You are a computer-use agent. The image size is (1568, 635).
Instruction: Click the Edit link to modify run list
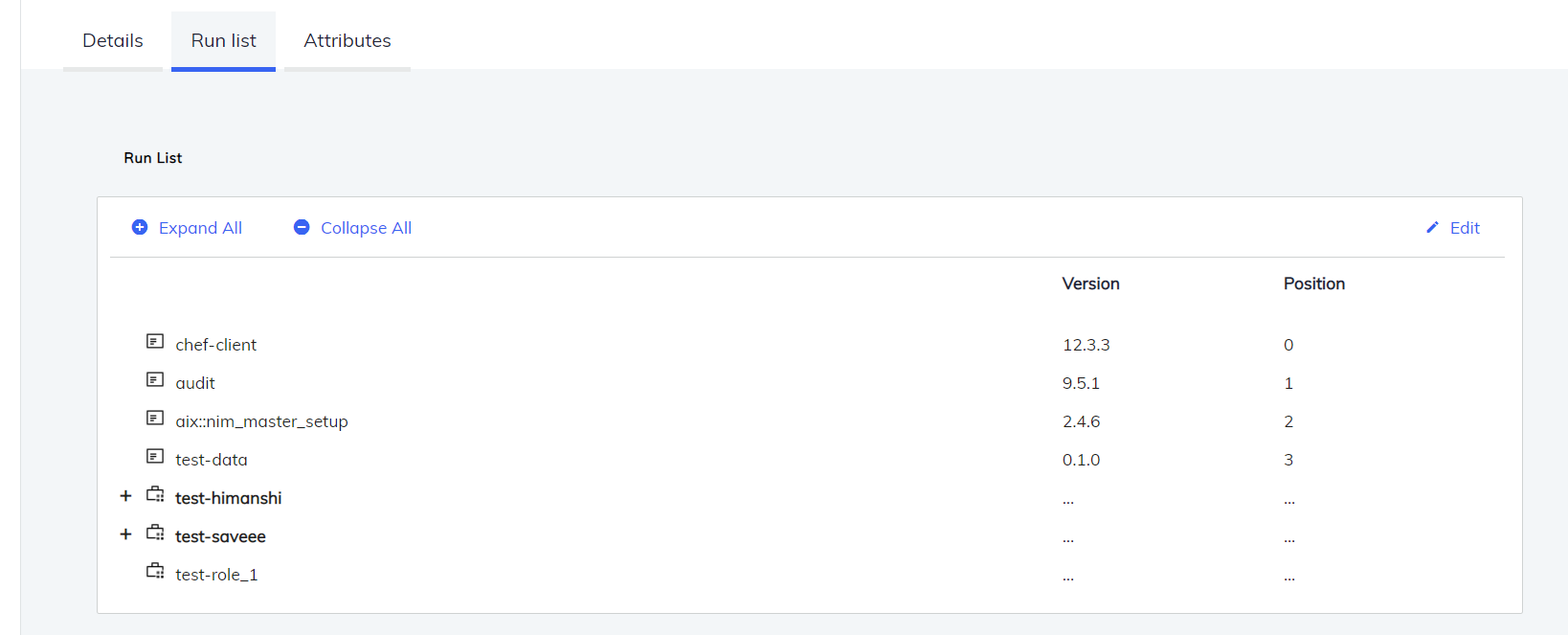point(1464,227)
